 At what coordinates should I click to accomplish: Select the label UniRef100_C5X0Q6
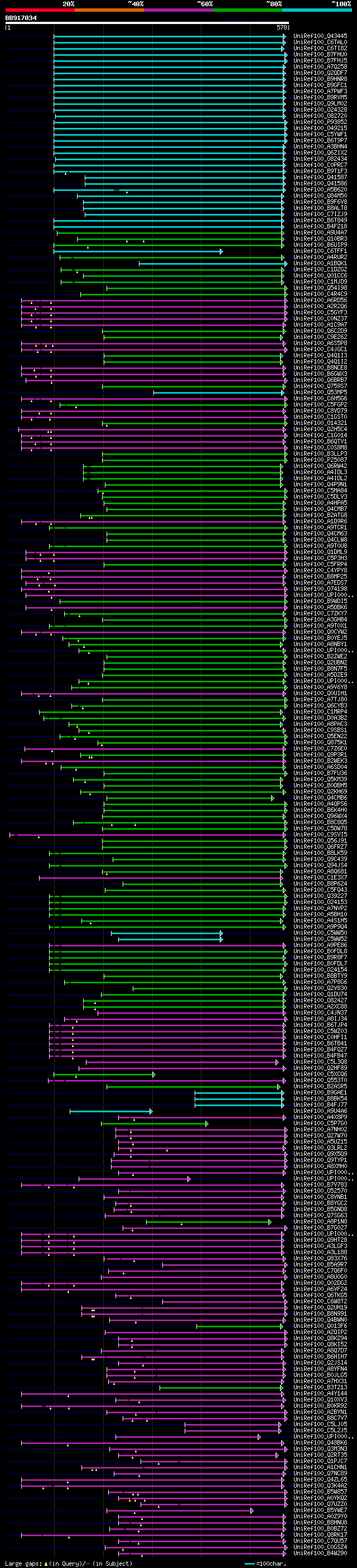321,1074
